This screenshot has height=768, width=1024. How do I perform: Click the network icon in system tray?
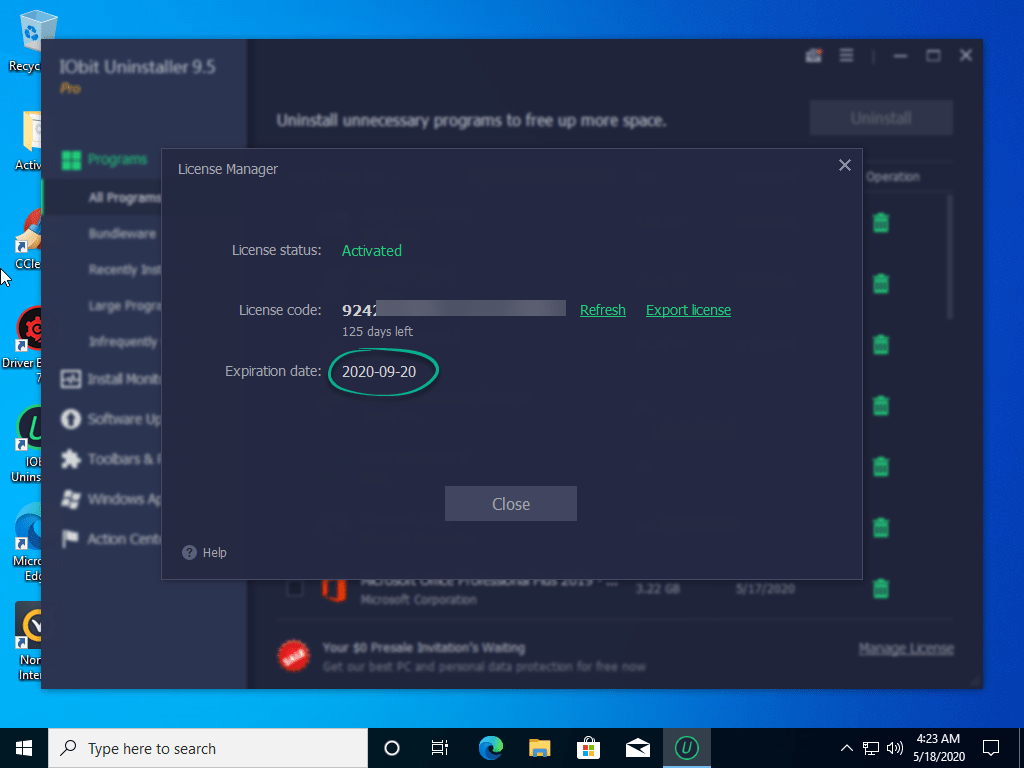pos(871,748)
